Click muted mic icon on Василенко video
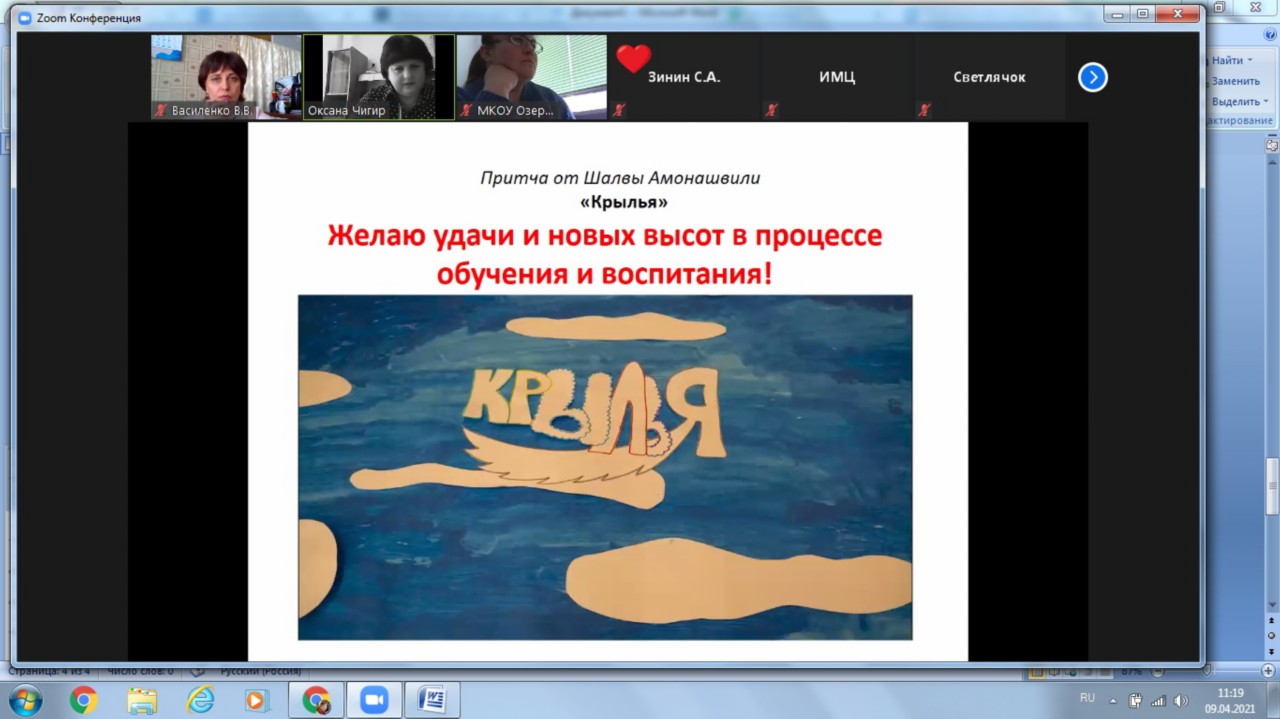The image size is (1280, 719). pyautogui.click(x=160, y=110)
